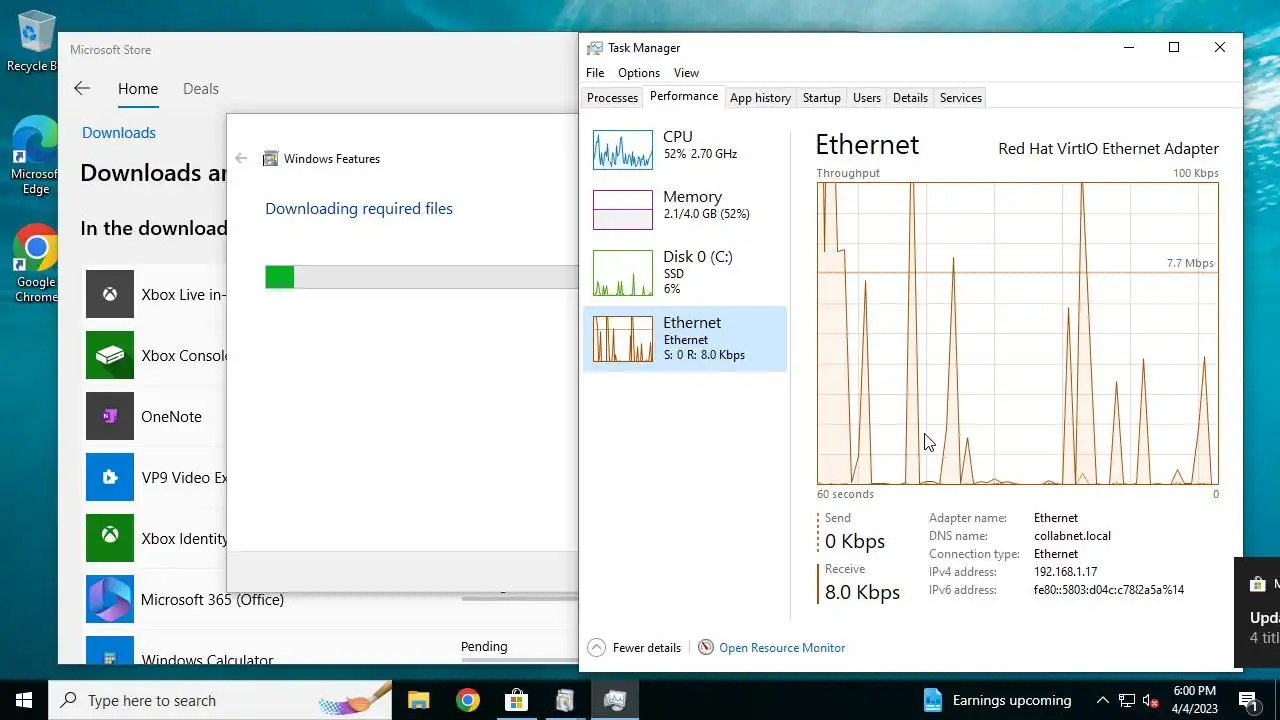Screen dimensions: 1280x720
Task: Click the Task Manager title bar icon
Action: [x=595, y=48]
